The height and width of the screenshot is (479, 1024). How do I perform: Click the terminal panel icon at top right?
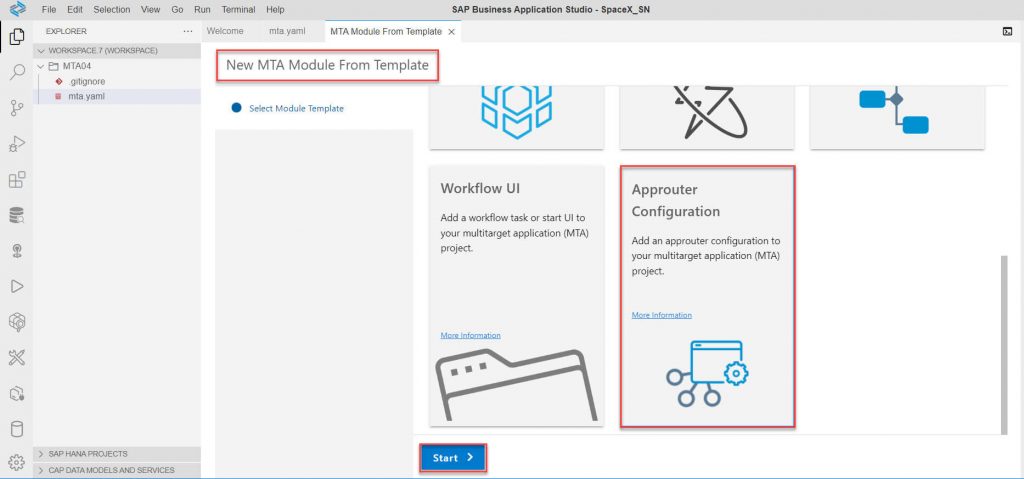pyautogui.click(x=1006, y=31)
